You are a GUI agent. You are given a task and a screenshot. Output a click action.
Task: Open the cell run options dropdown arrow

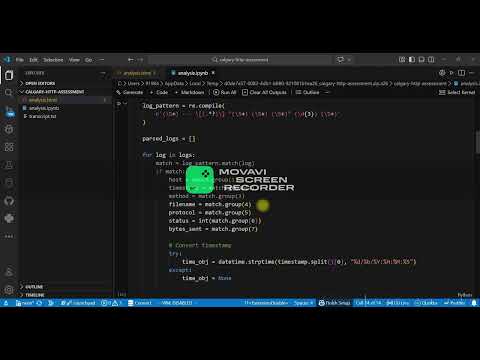click(x=125, y=104)
